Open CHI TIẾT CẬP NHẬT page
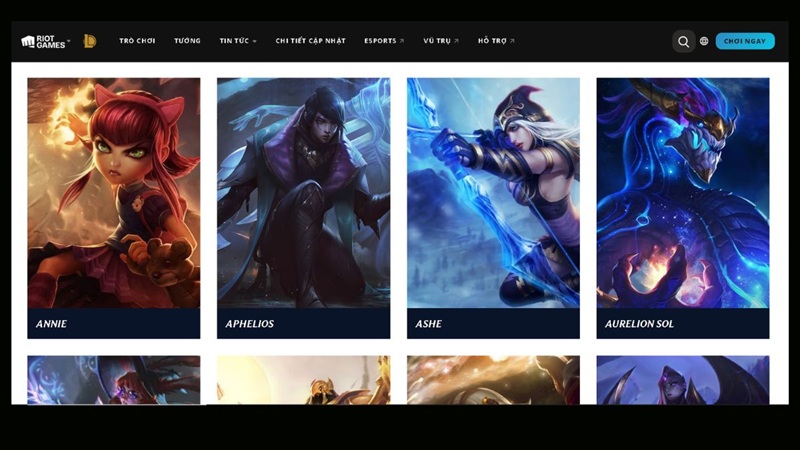 pos(311,41)
